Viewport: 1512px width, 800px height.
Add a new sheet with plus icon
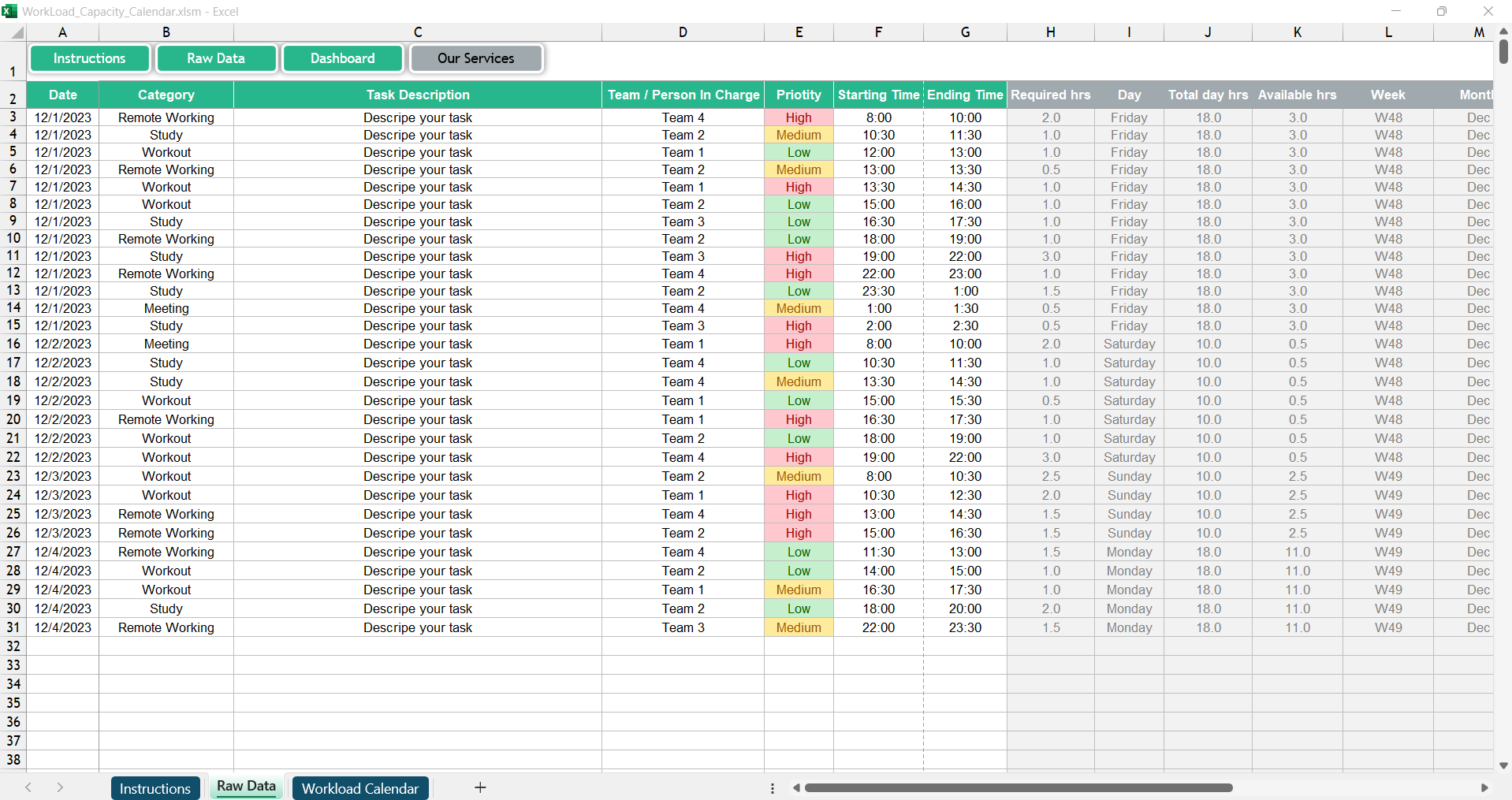click(x=480, y=787)
